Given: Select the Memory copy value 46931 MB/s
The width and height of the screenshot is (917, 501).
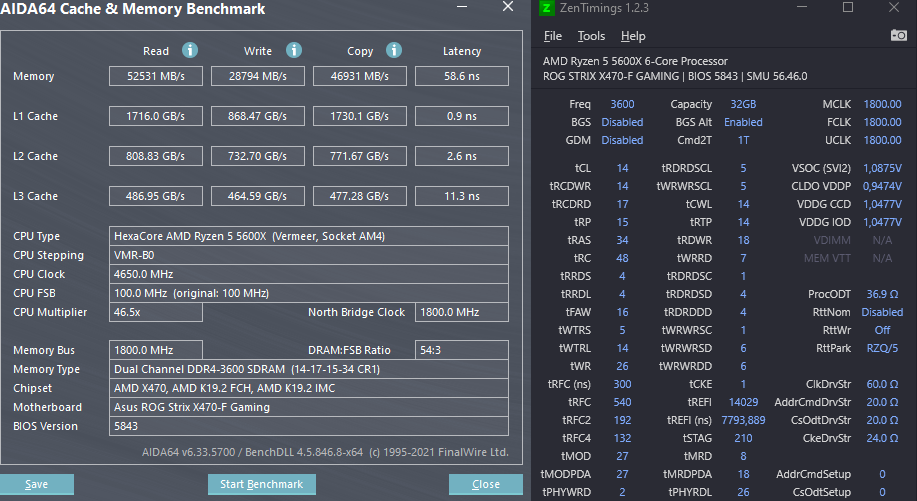Looking at the screenshot, I should click(x=360, y=76).
